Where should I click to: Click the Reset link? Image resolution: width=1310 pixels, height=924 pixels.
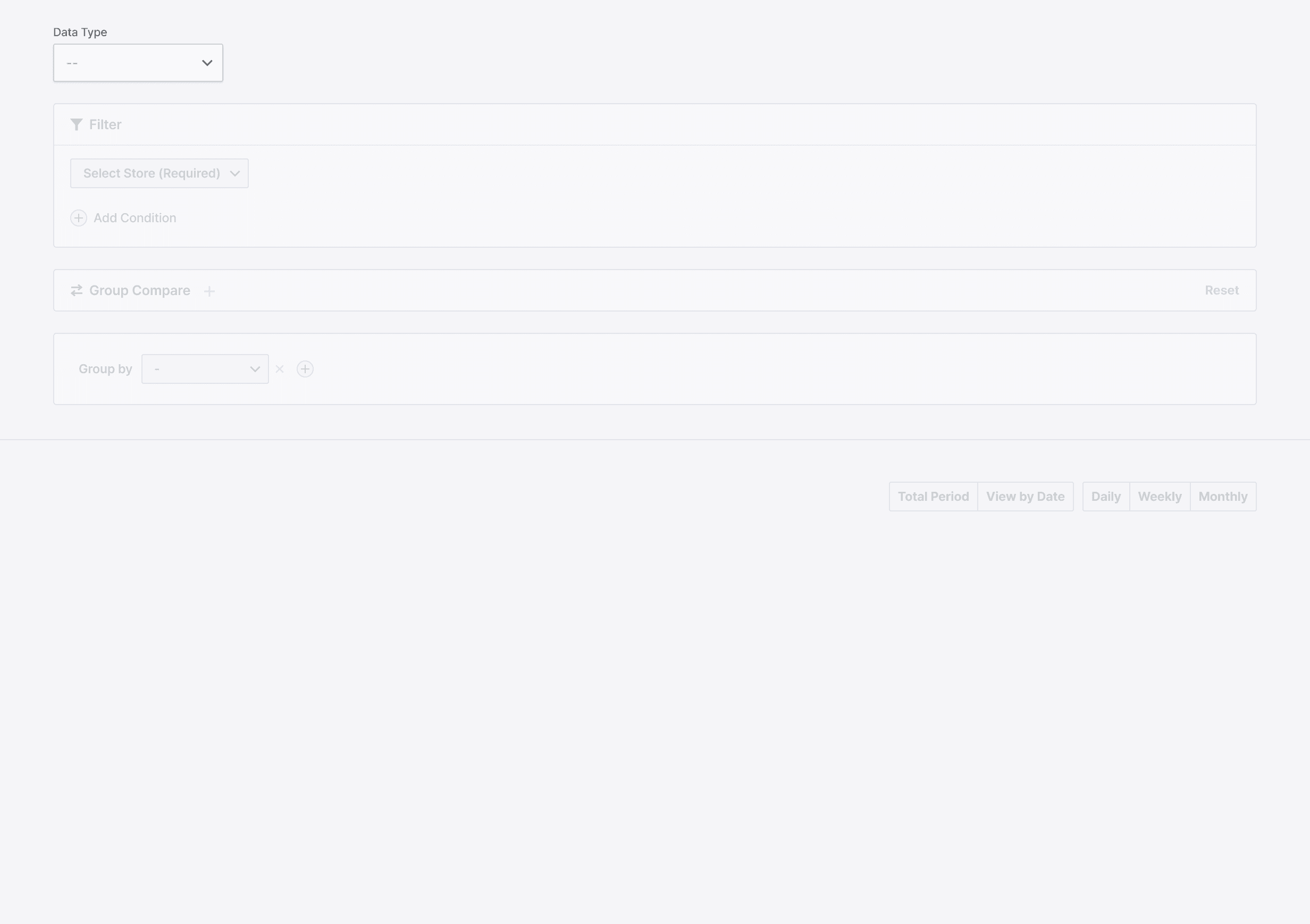pos(1221,290)
